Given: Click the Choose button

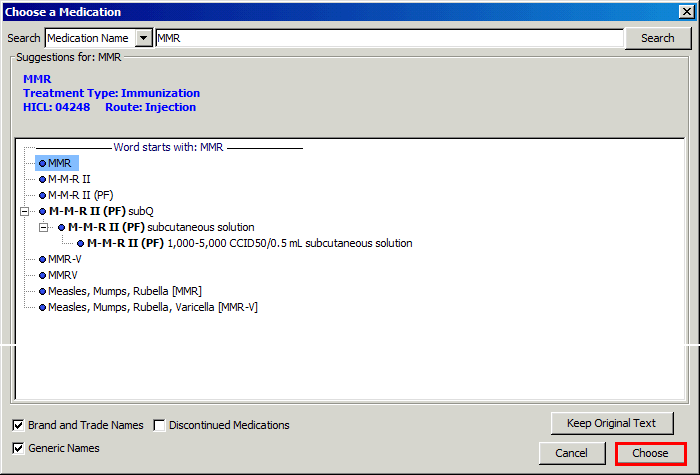Looking at the screenshot, I should (x=650, y=453).
